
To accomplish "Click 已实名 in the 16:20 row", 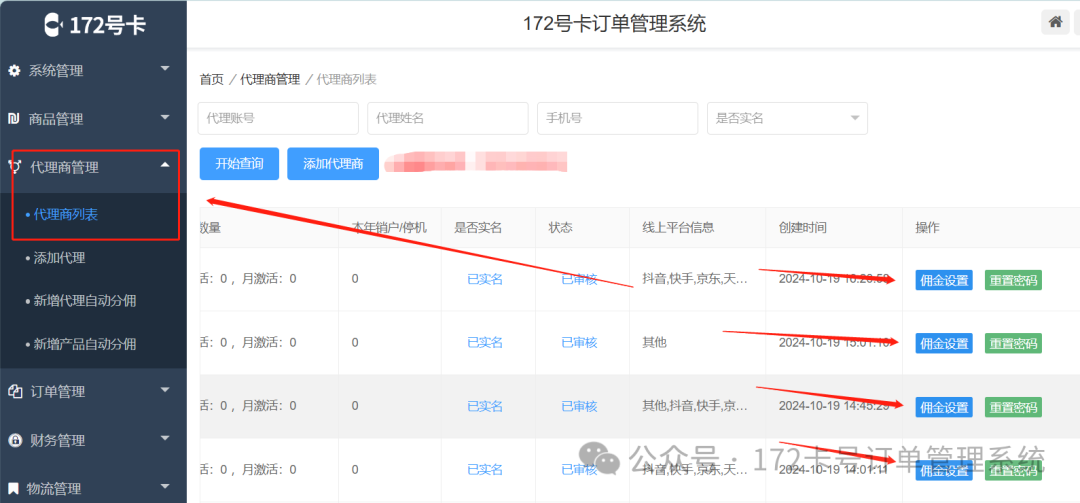I will [x=485, y=279].
